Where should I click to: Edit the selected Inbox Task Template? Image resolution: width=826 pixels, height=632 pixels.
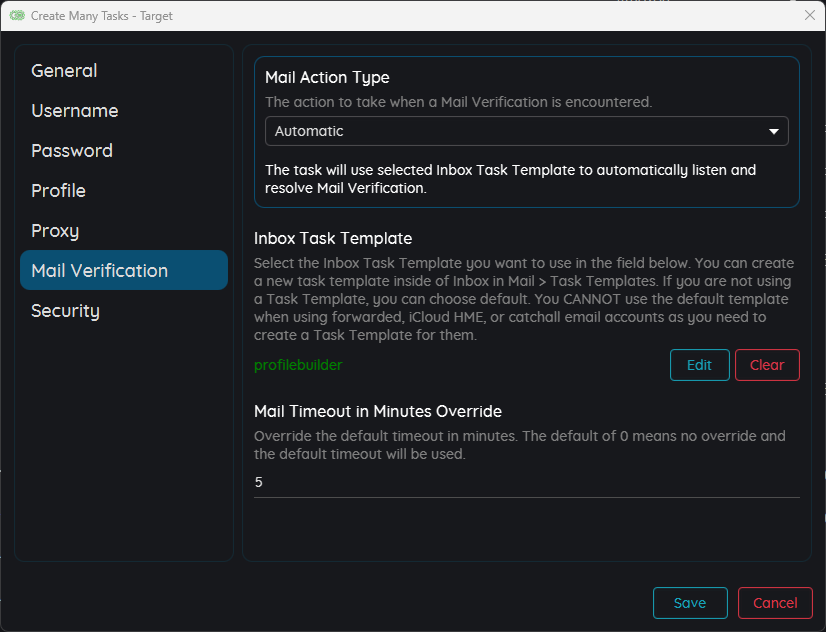point(700,365)
